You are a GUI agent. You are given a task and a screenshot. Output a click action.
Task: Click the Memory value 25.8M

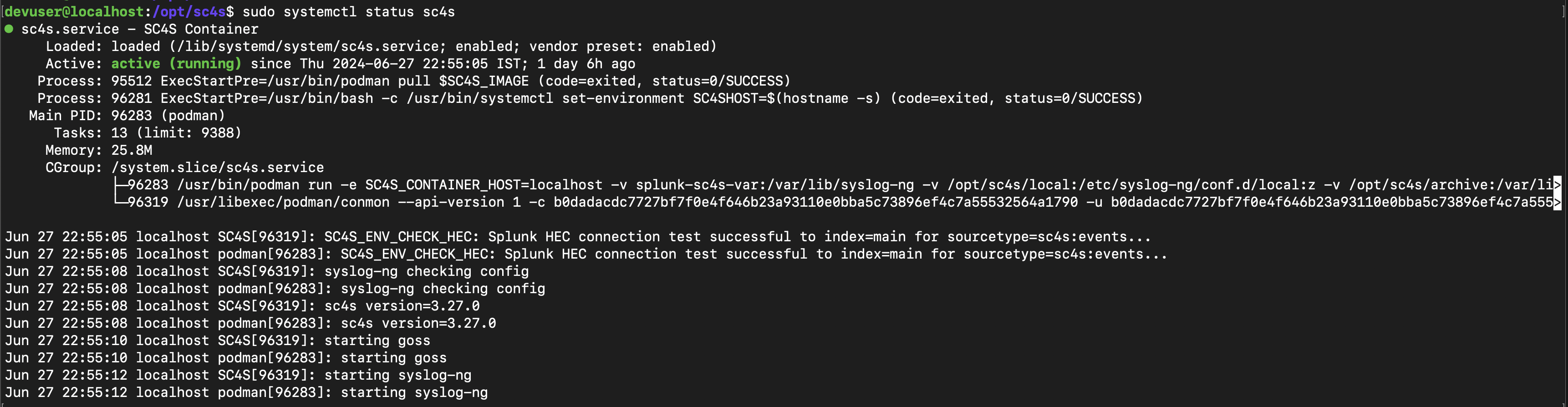point(132,150)
